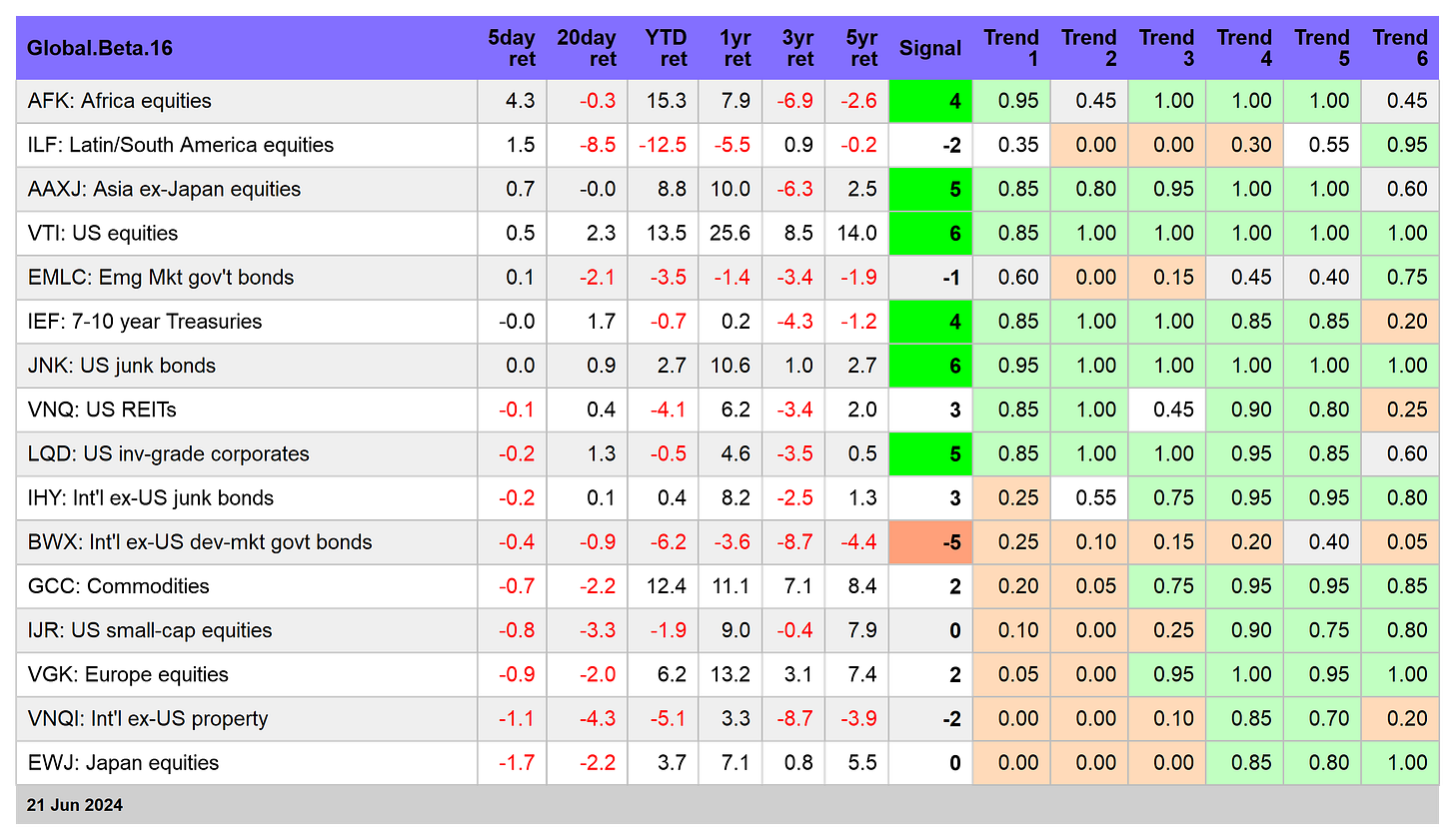Image resolution: width=1455 pixels, height=840 pixels.
Task: Click the YTD ret 15.3 value for AFK
Action: [x=667, y=101]
